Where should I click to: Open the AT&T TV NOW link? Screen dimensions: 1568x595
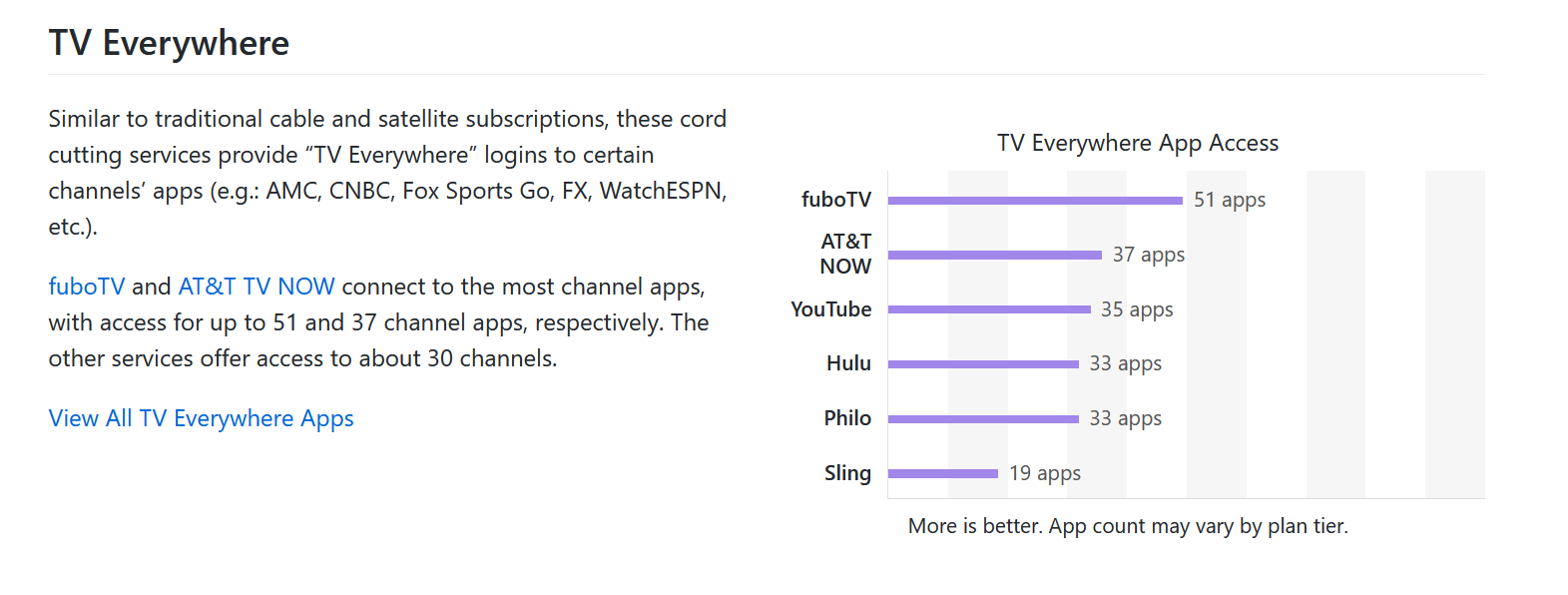tap(257, 288)
